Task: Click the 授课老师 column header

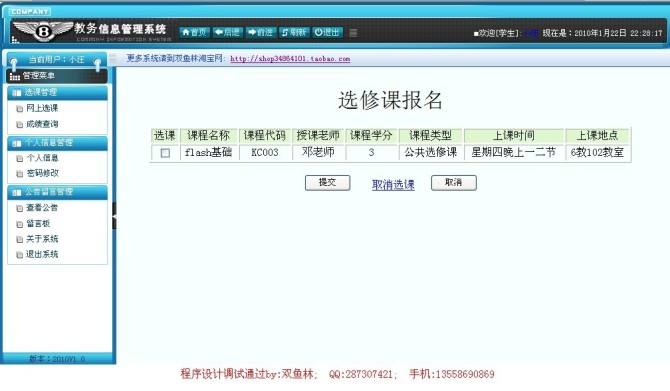Action: [318, 135]
